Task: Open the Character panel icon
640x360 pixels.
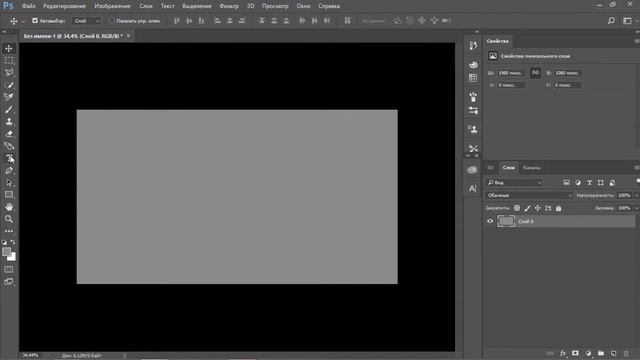Action: click(x=473, y=188)
